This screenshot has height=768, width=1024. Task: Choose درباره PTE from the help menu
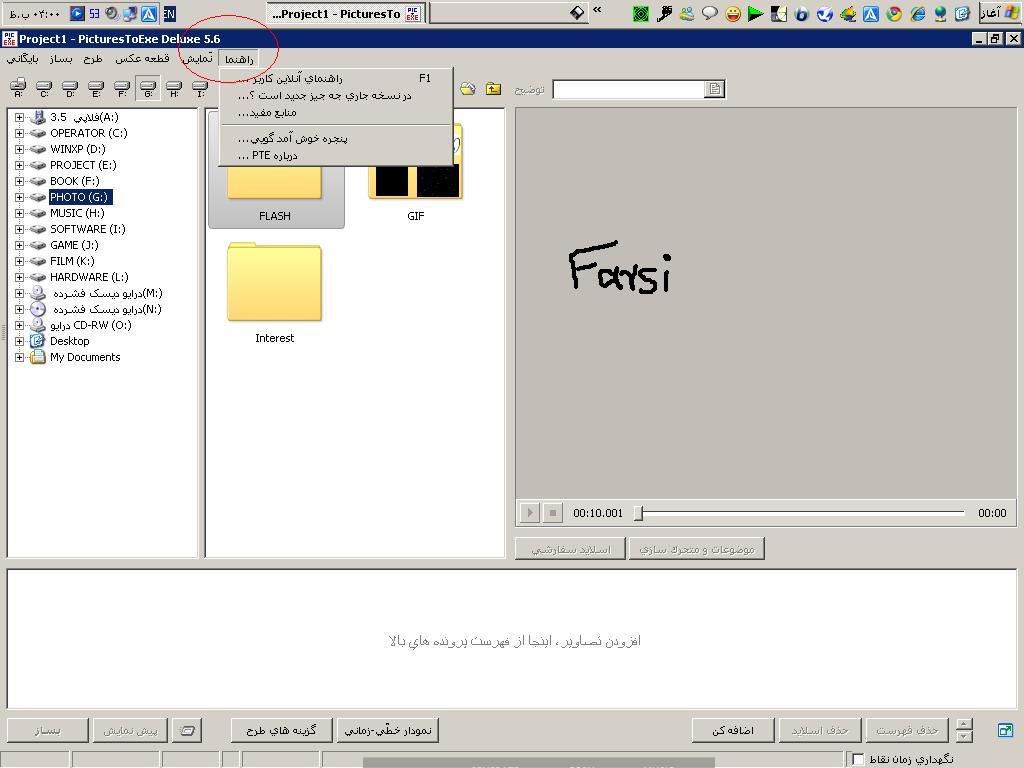coord(268,156)
